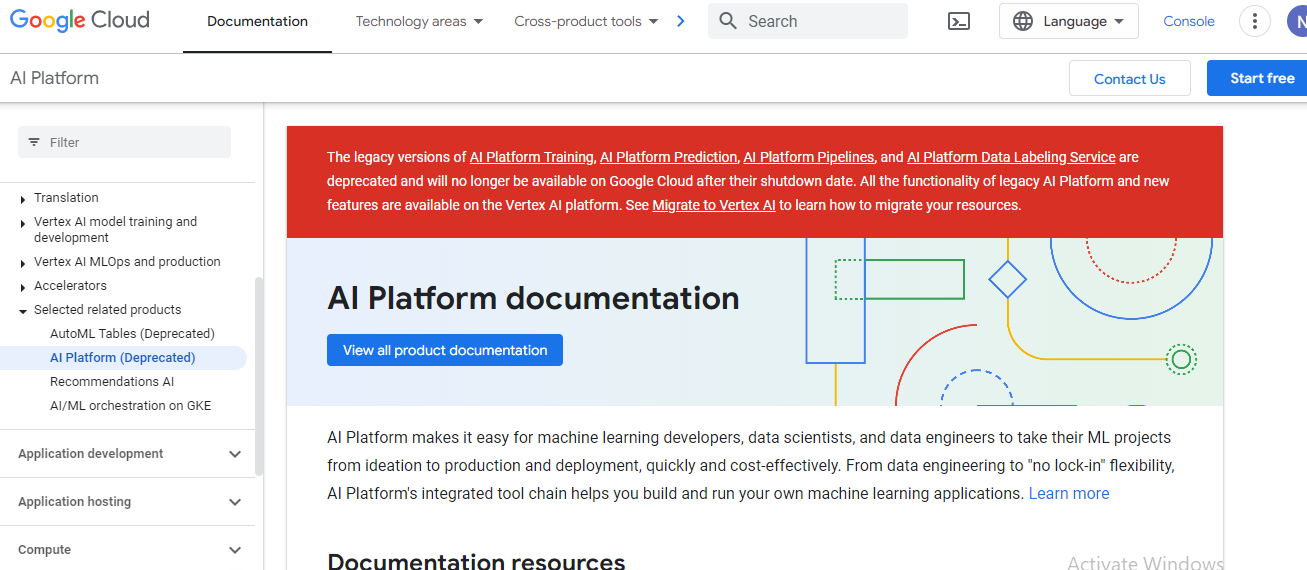Expand Vertex AI MLOps and production
Image resolution: width=1307 pixels, height=570 pixels.
coord(23,263)
